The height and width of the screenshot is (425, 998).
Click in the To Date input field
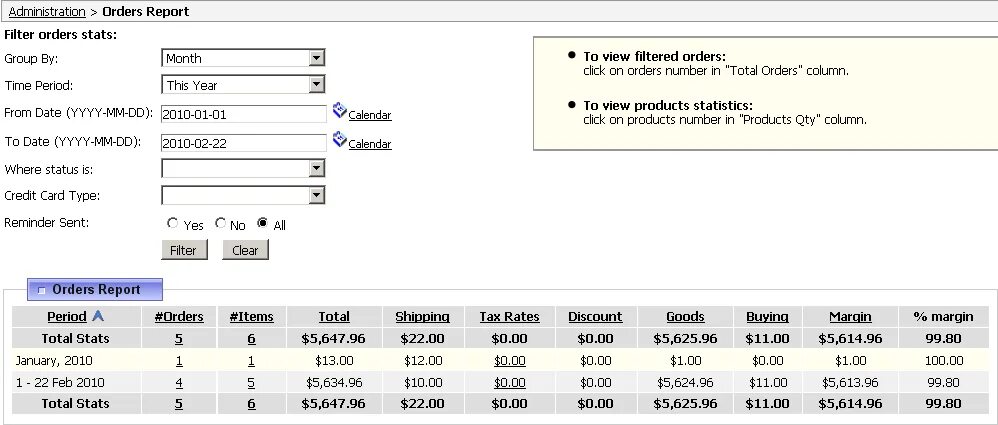[x=243, y=143]
